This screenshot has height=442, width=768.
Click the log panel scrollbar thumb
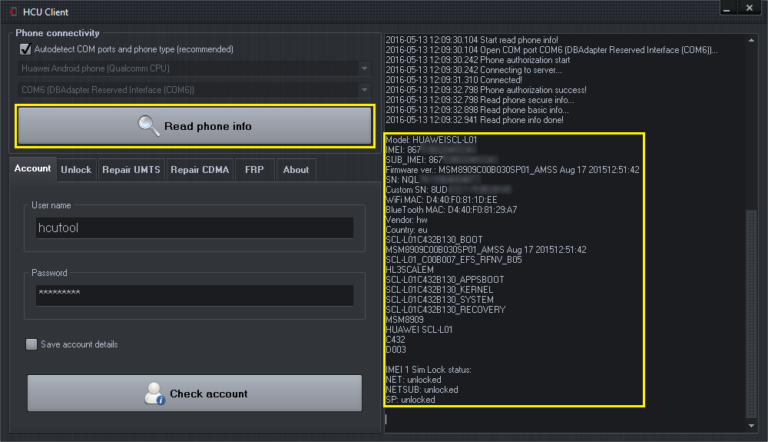click(x=751, y=314)
